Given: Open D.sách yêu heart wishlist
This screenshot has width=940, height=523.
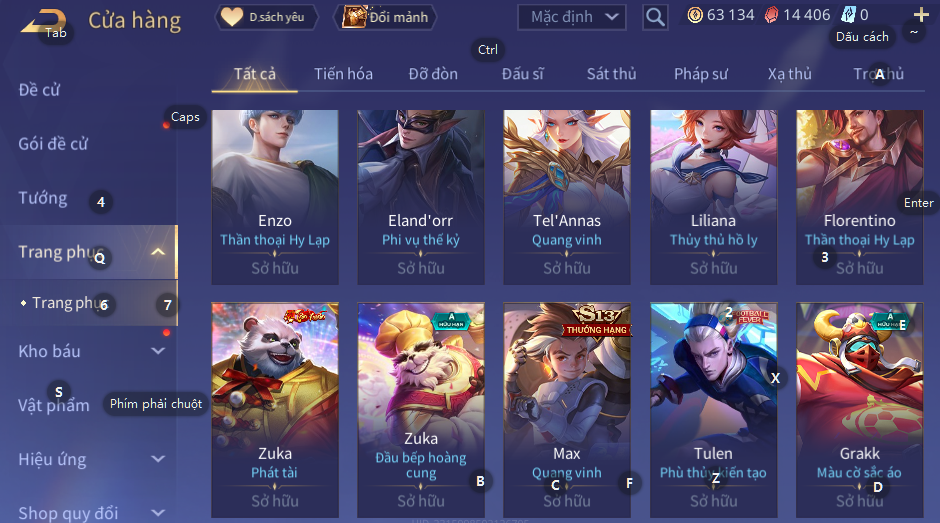Looking at the screenshot, I should (x=266, y=17).
